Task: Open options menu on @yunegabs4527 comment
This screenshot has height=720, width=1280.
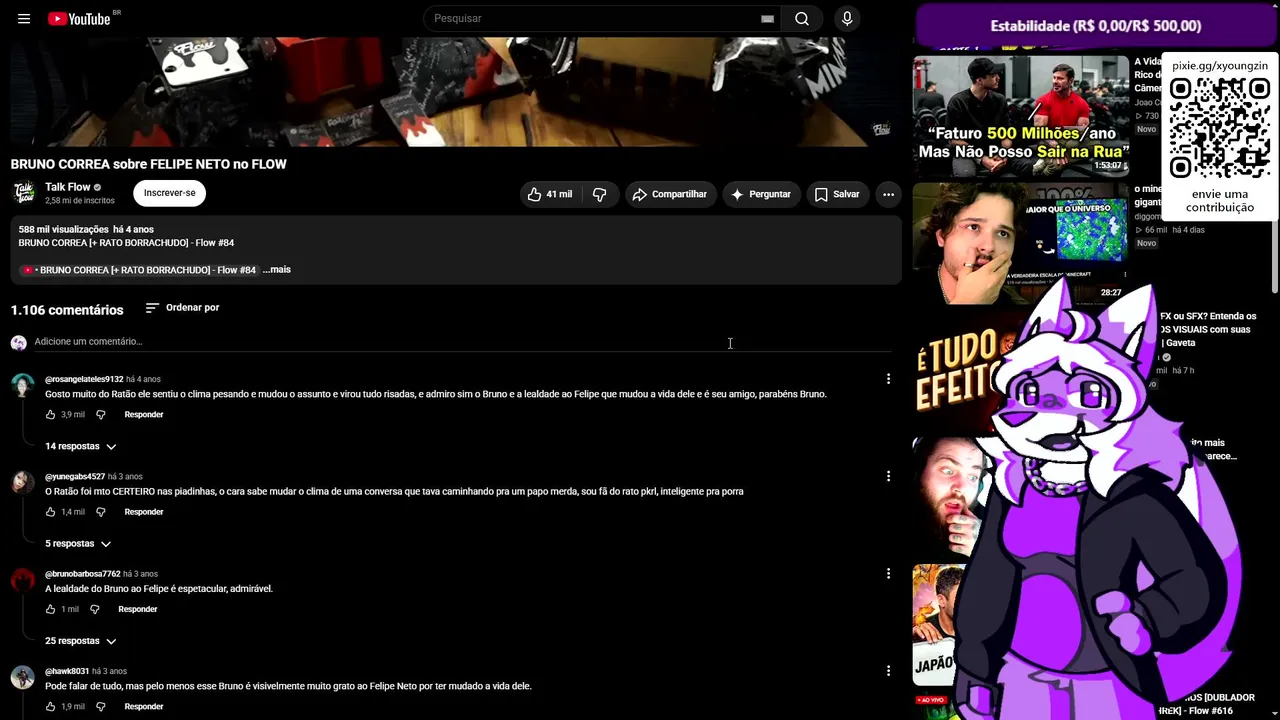Action: pos(888,476)
